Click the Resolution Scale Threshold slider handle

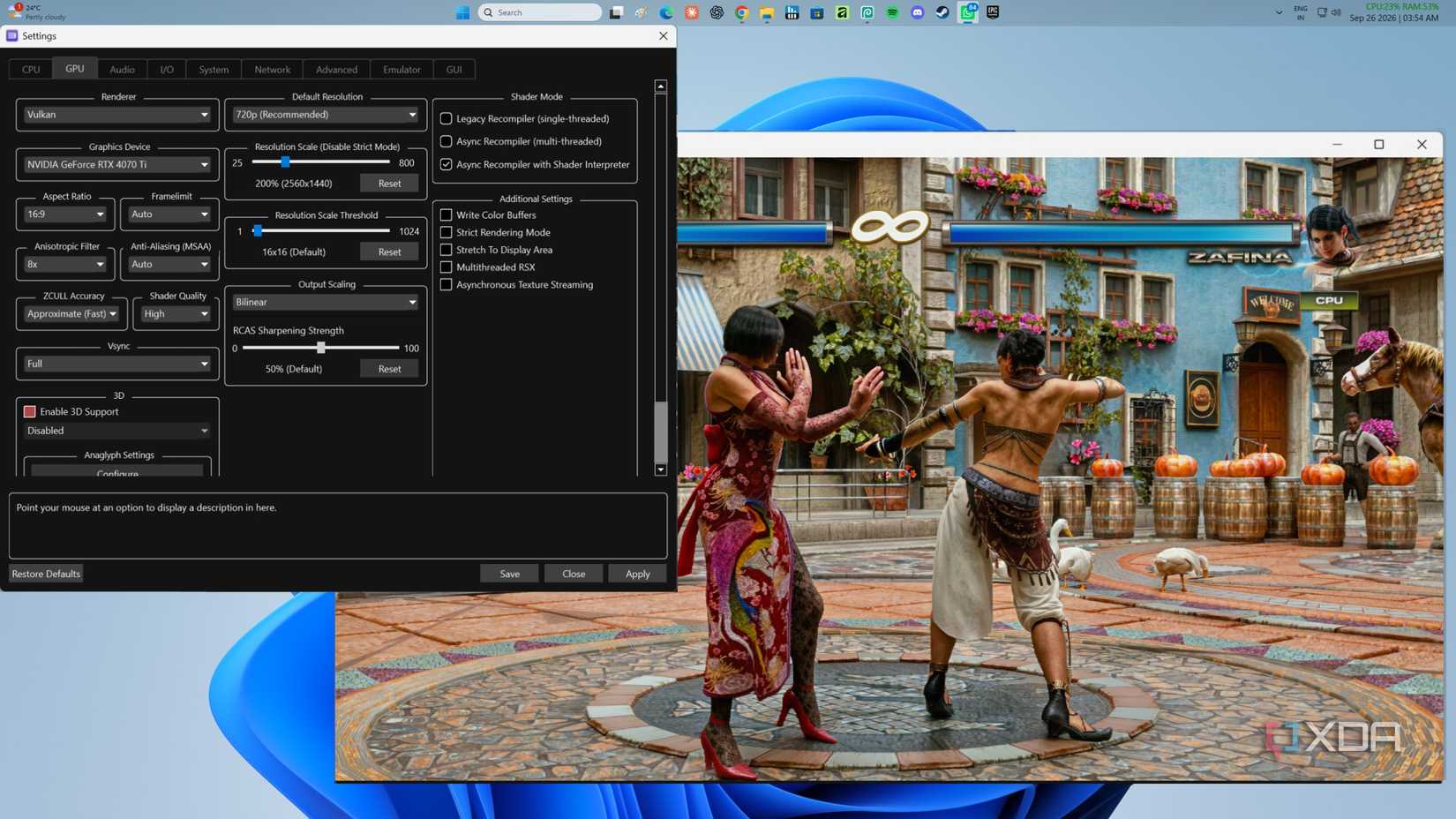[x=258, y=231]
